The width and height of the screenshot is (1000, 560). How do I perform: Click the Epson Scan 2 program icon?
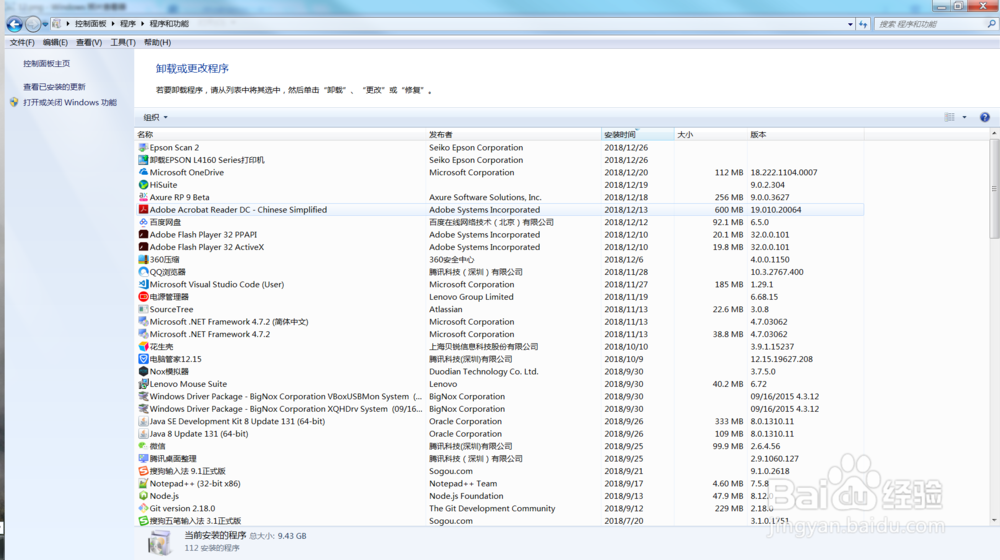(x=143, y=147)
